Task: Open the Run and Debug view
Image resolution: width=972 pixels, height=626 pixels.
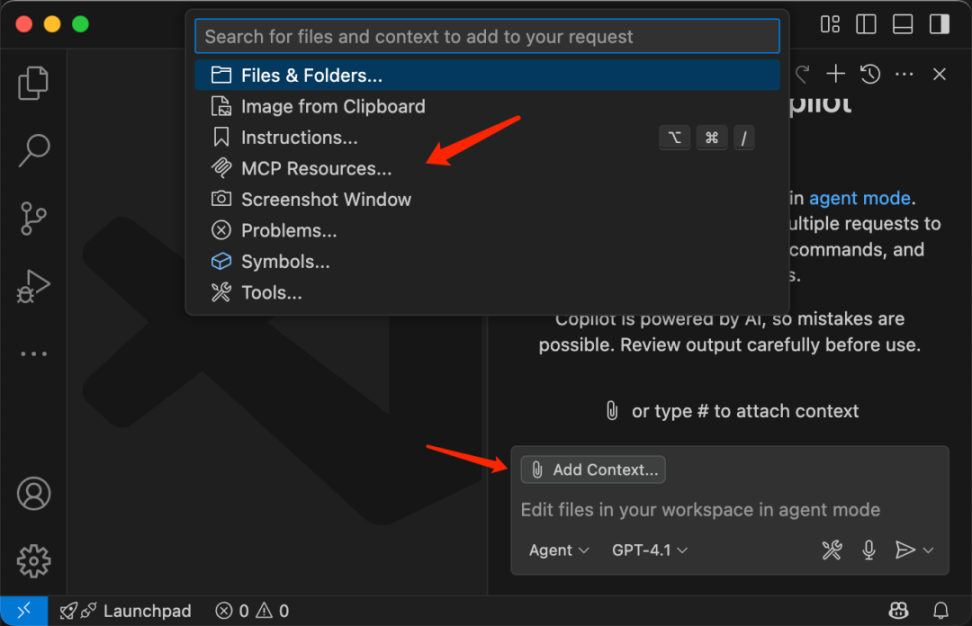Action: click(x=33, y=286)
